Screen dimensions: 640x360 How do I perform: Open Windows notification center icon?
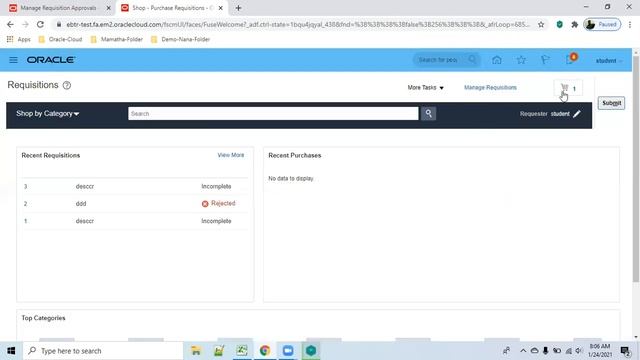624,351
